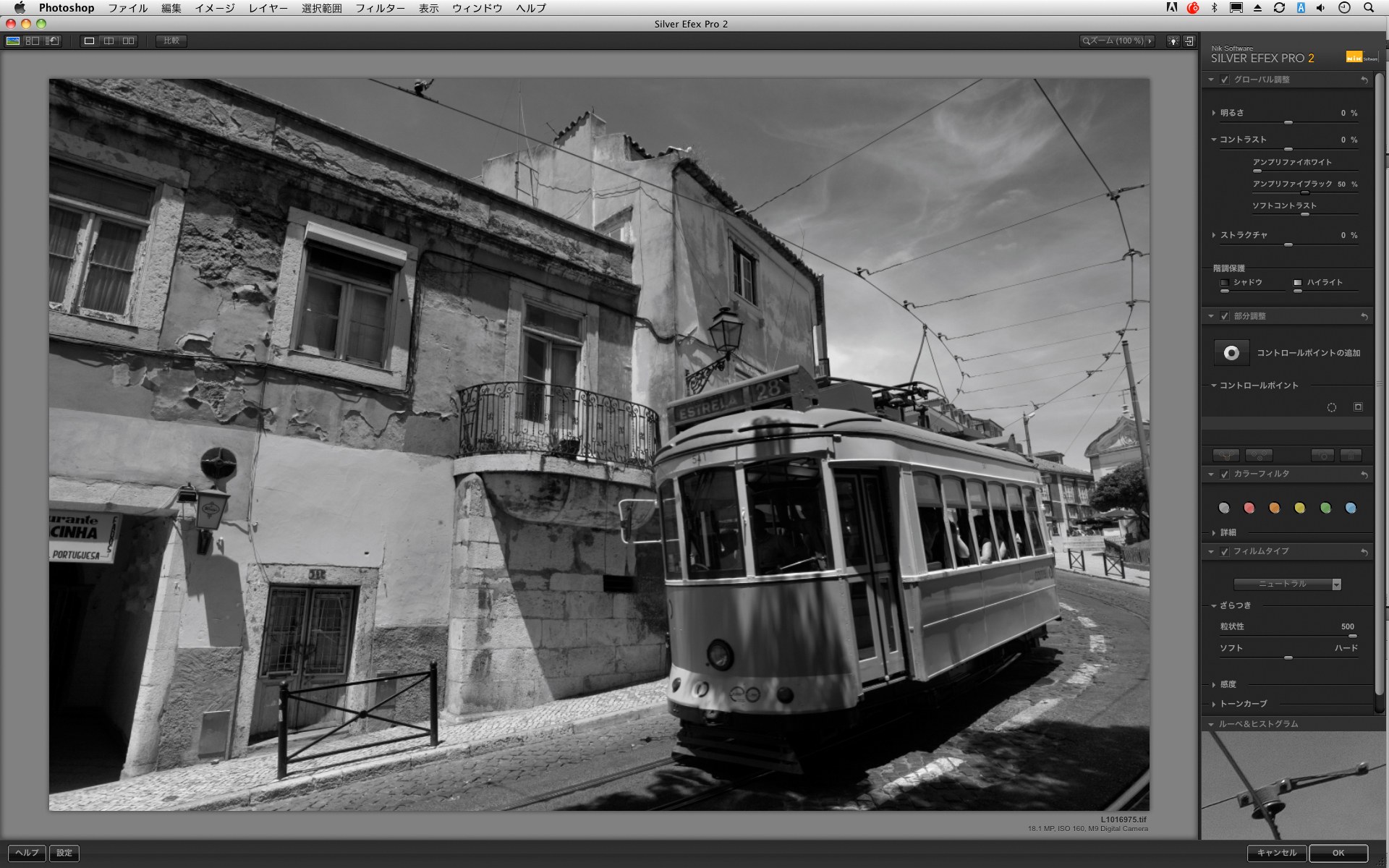This screenshot has height=868, width=1389.
Task: Choose the red color filter swatch
Action: pyautogui.click(x=1249, y=508)
